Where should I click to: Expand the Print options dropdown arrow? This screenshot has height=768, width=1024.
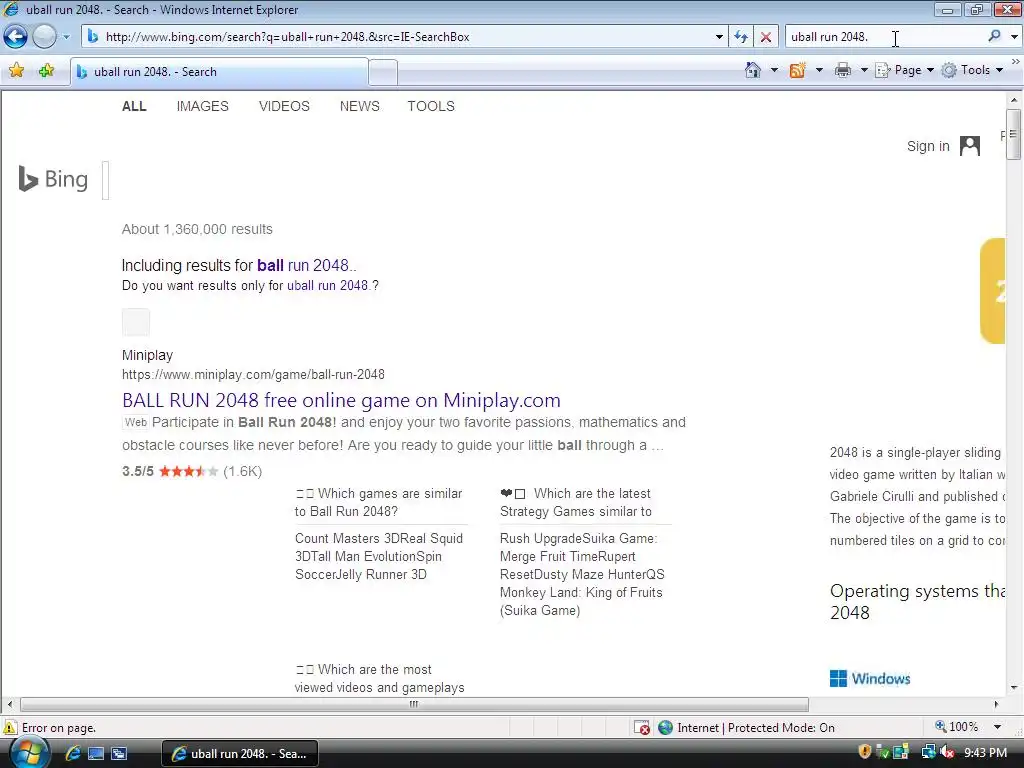click(863, 70)
